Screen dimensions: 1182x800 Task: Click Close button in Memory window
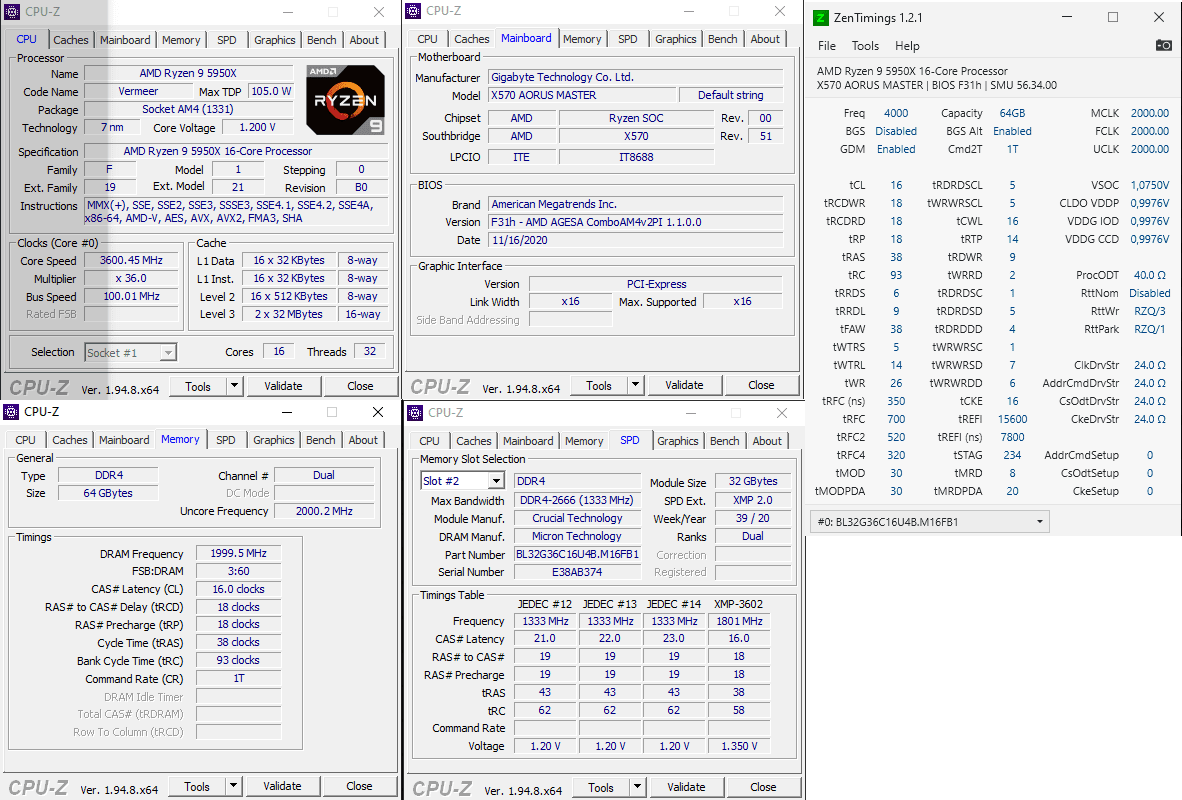point(360,786)
